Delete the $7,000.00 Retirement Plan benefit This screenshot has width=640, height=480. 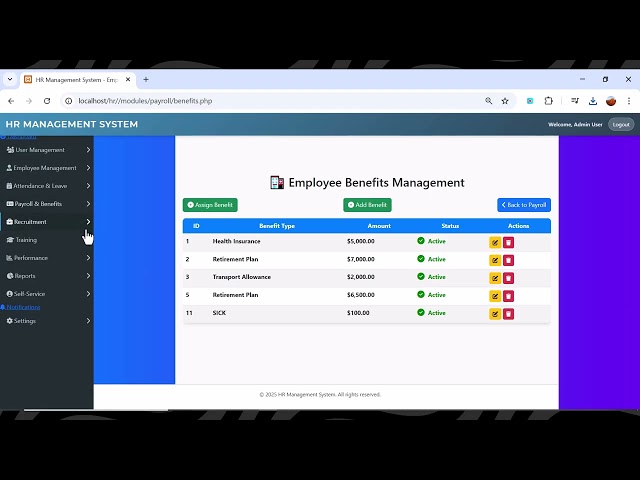click(x=508, y=260)
